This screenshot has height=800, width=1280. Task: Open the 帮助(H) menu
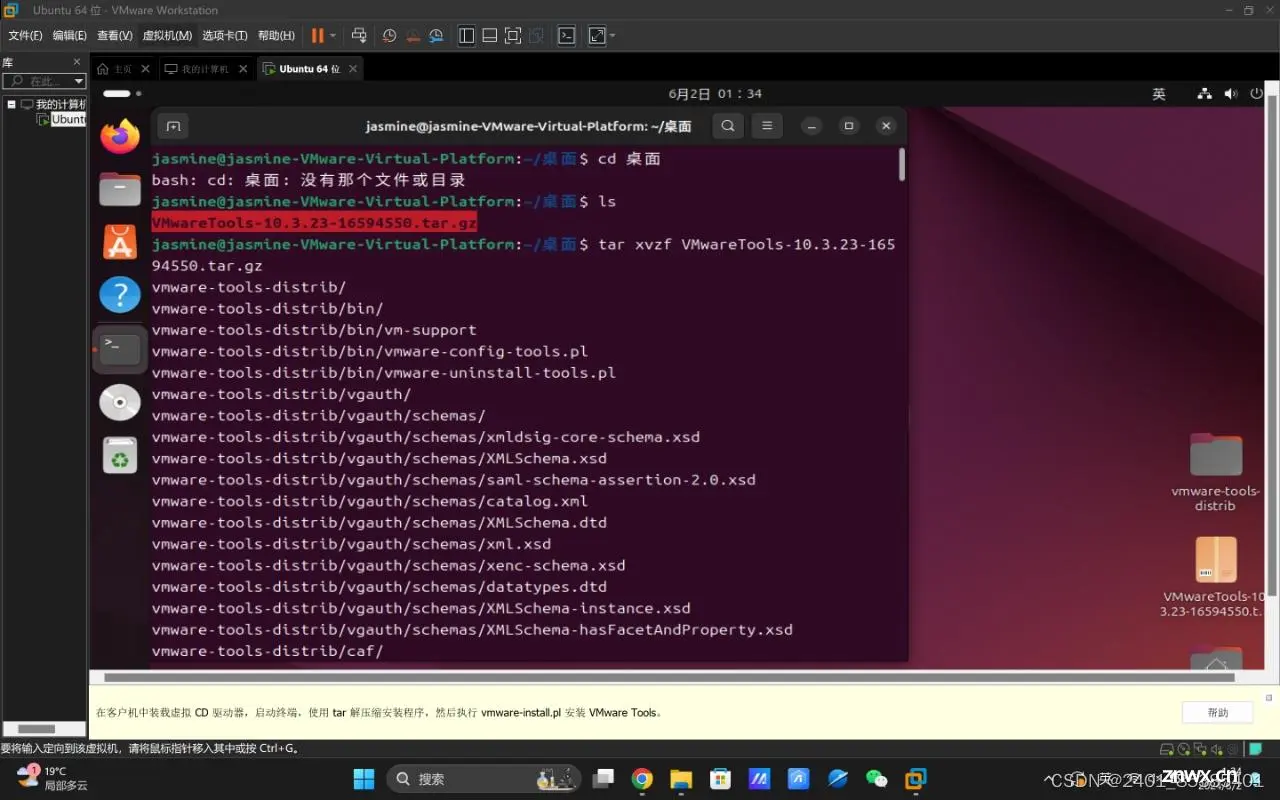point(276,35)
